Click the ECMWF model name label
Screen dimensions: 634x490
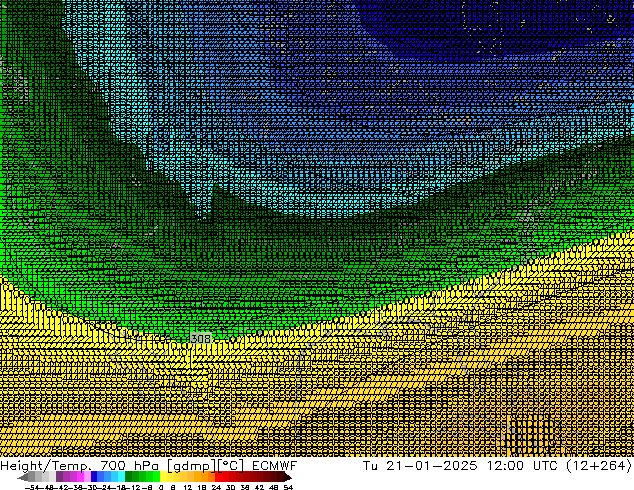[274, 466]
